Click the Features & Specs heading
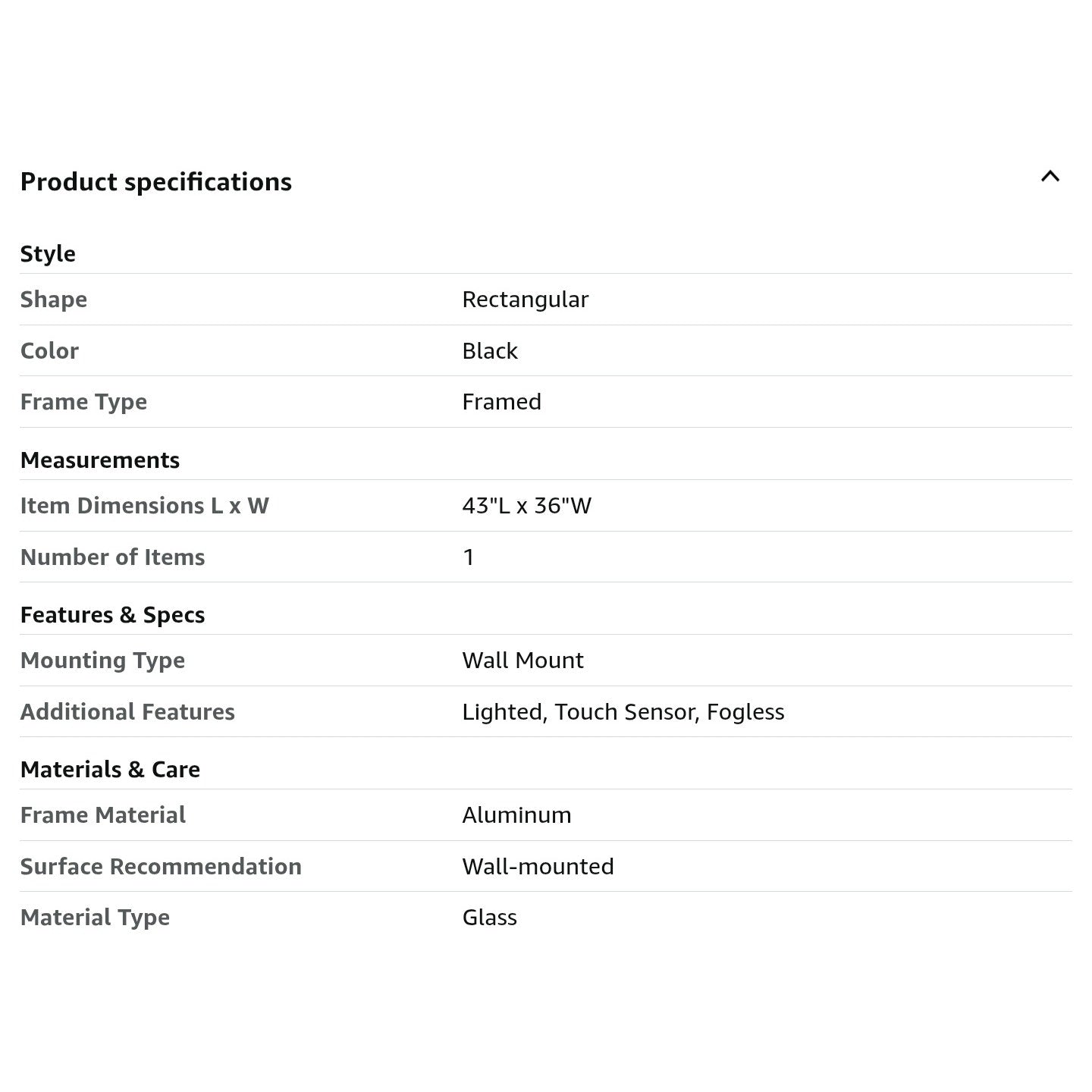Screen dimensions: 1092x1092 click(x=112, y=615)
